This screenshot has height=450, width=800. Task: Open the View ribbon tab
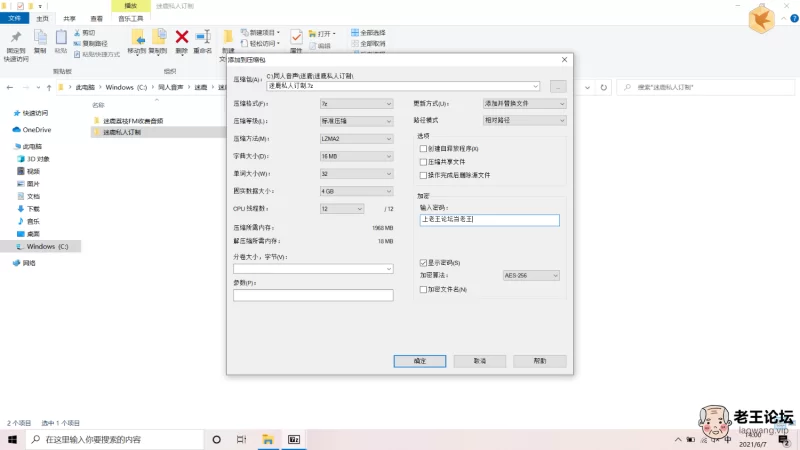(x=96, y=18)
